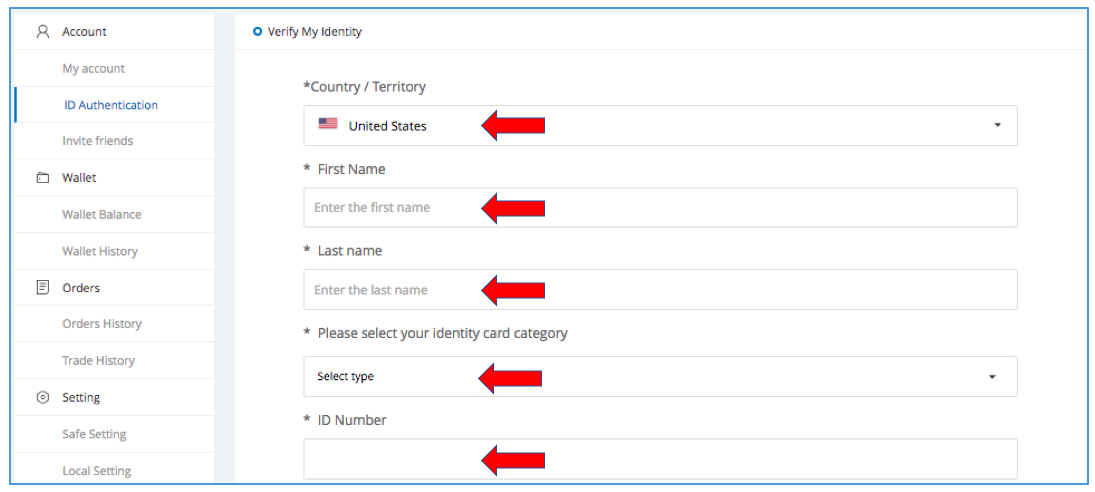Click the First Name input field
This screenshot has height=492, width=1095.
coord(660,208)
